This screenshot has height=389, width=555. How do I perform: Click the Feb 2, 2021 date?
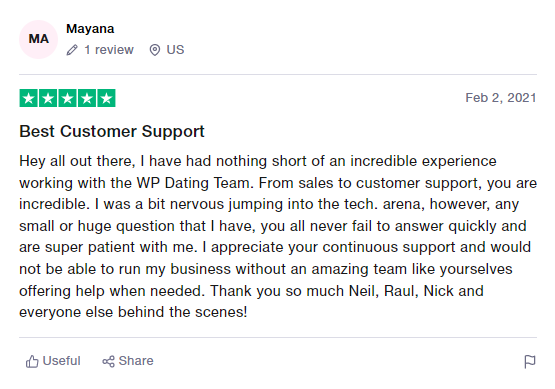click(x=500, y=98)
